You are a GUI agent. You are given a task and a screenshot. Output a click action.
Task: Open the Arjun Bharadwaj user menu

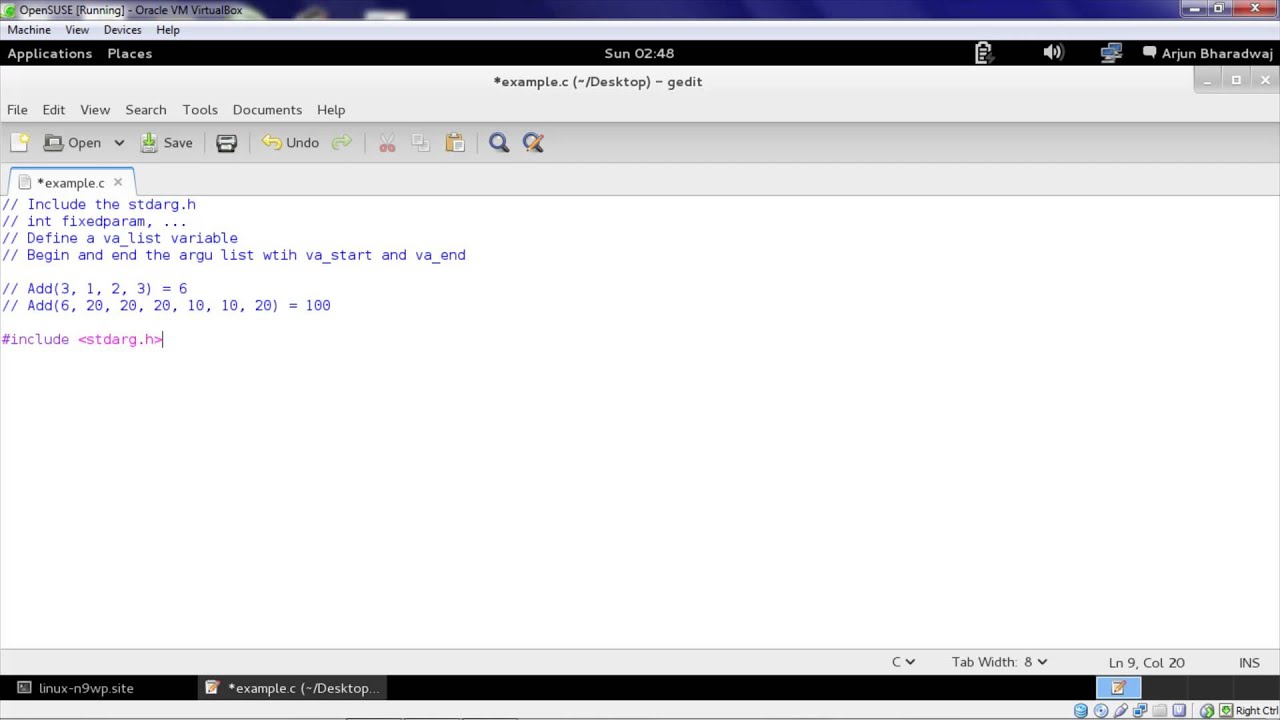click(x=1207, y=53)
